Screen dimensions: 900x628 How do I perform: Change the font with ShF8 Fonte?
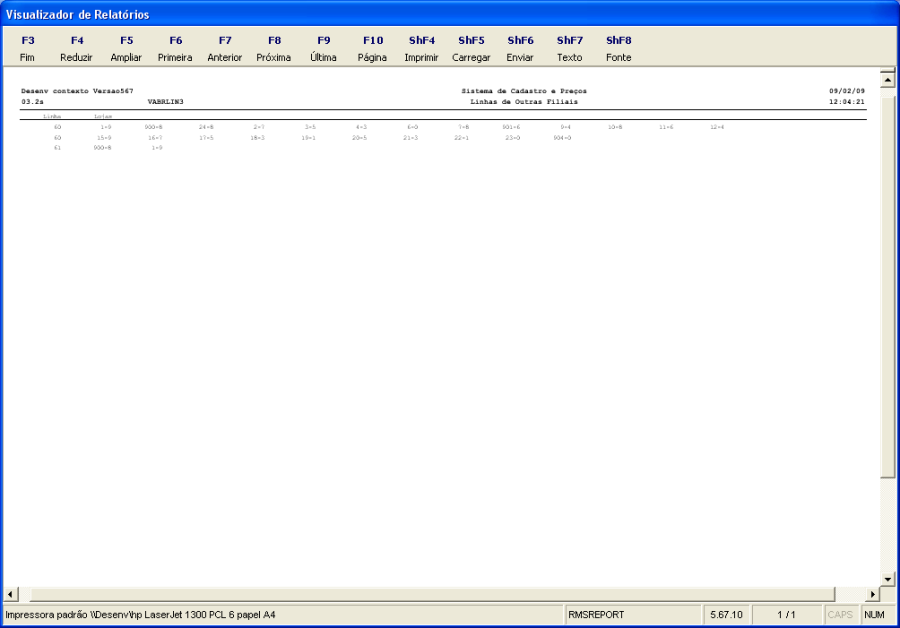tap(619, 48)
